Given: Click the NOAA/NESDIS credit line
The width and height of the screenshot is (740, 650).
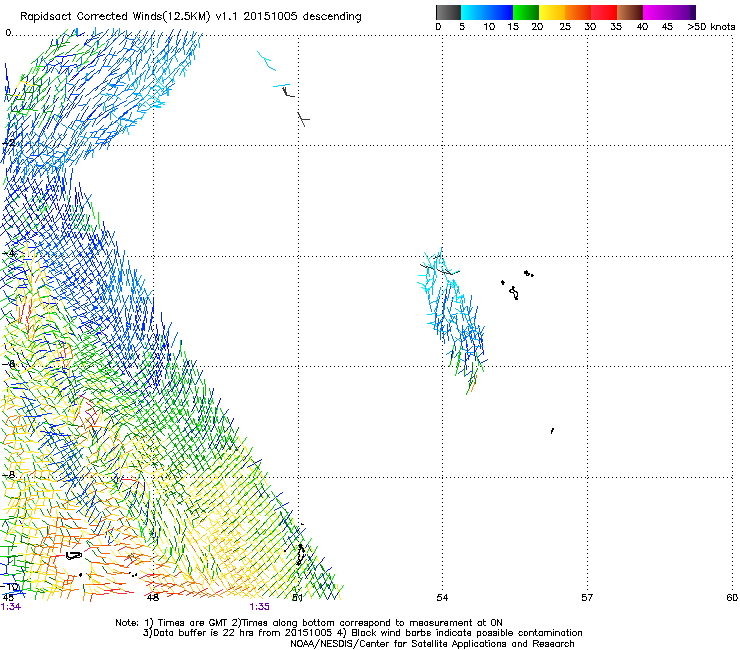Looking at the screenshot, I should pos(432,644).
